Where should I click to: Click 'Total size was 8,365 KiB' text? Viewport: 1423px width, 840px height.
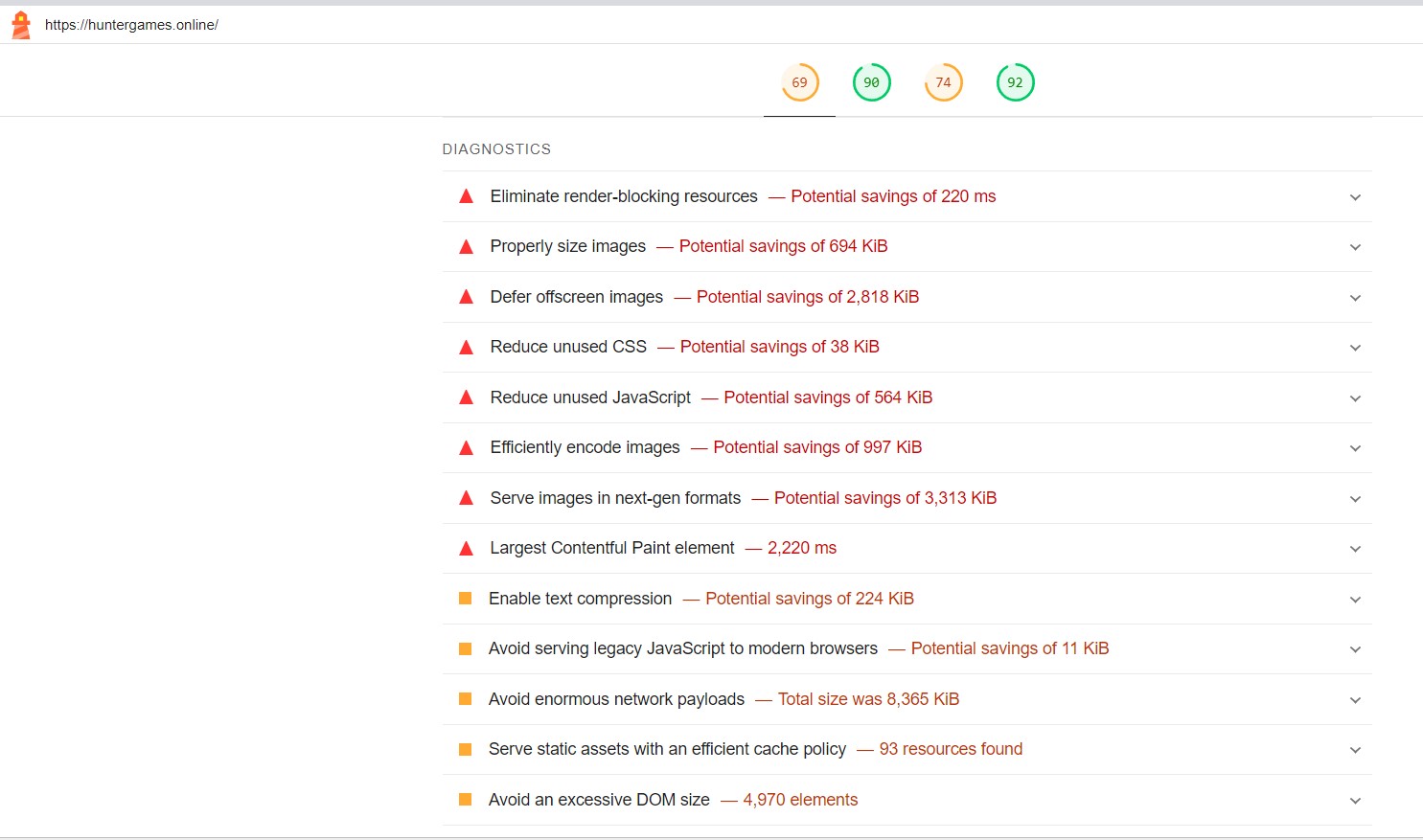click(868, 699)
